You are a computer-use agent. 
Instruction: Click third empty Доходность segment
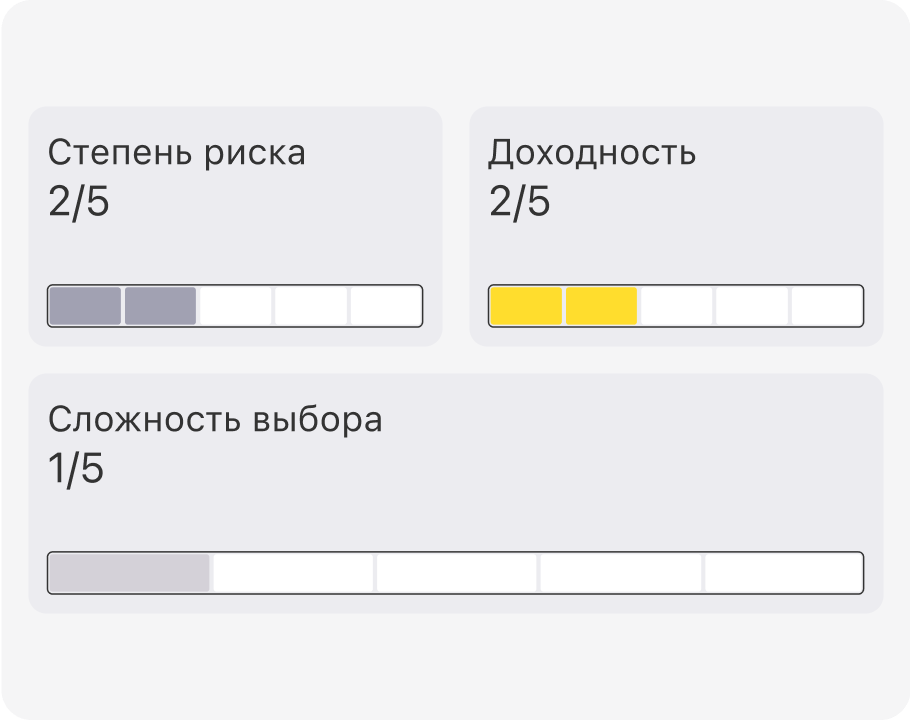677,306
